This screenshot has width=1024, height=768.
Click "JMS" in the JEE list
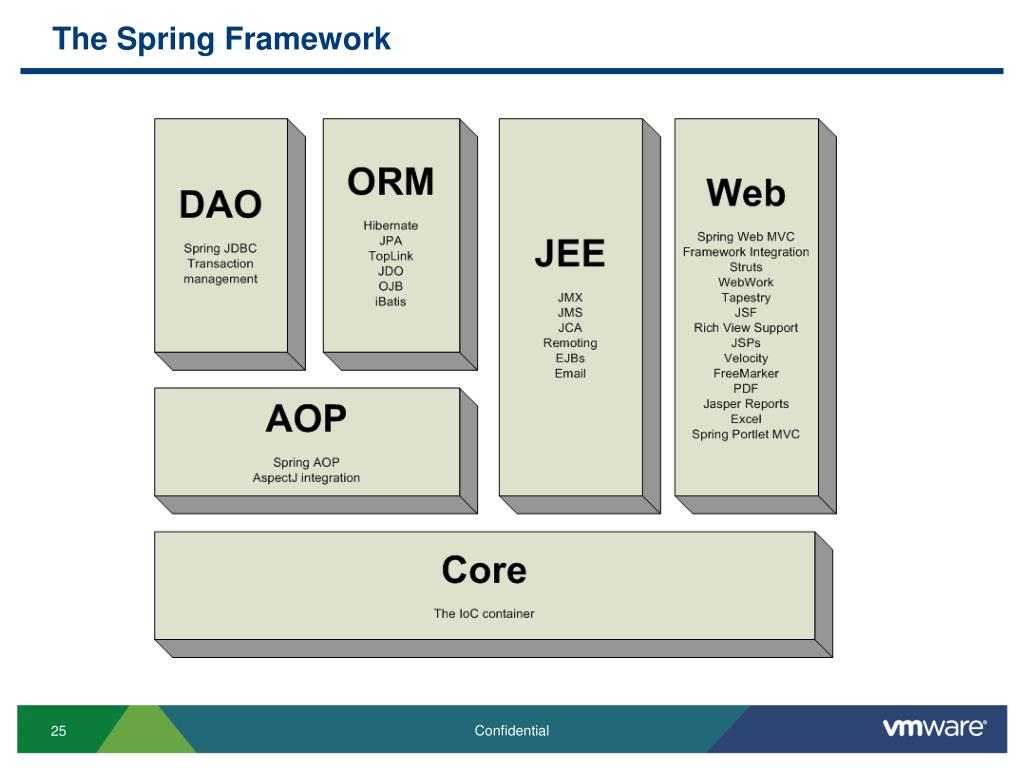pyautogui.click(x=570, y=312)
